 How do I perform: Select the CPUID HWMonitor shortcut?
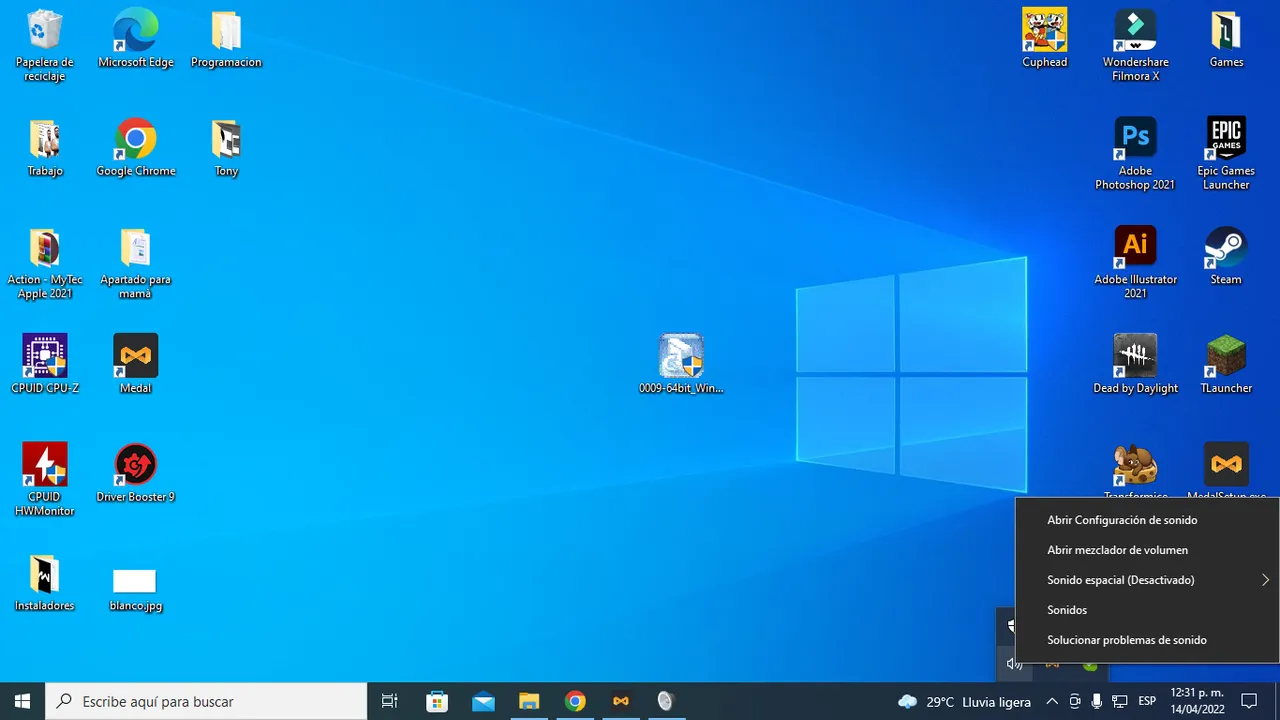point(45,480)
